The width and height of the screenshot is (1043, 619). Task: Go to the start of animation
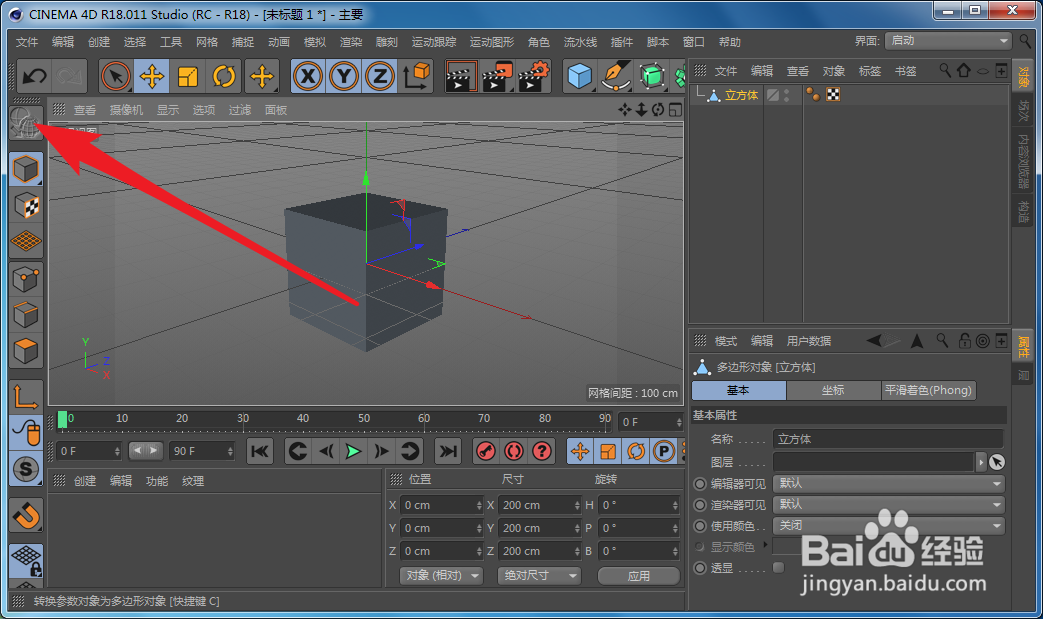tap(259, 451)
